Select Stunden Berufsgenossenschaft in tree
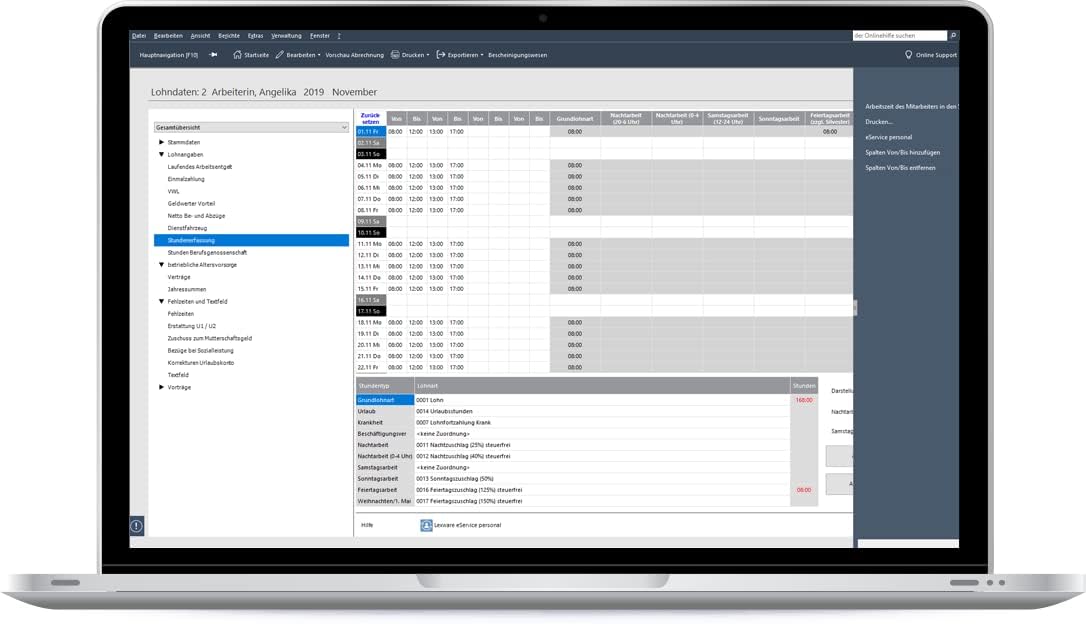 tap(207, 253)
